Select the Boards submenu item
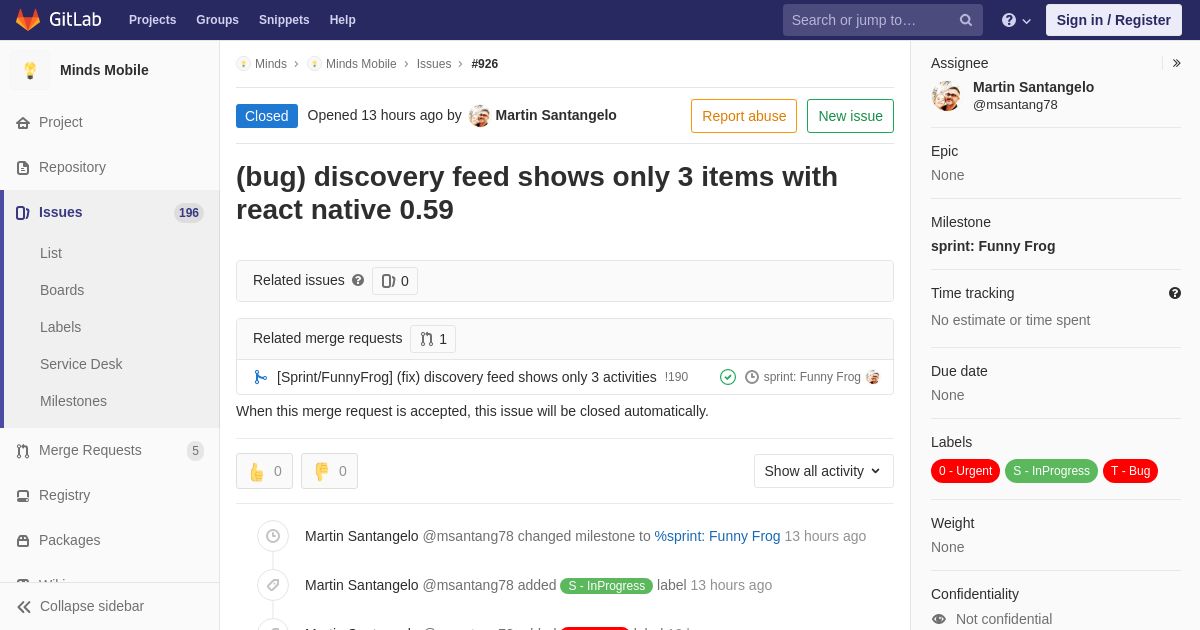 tap(62, 290)
